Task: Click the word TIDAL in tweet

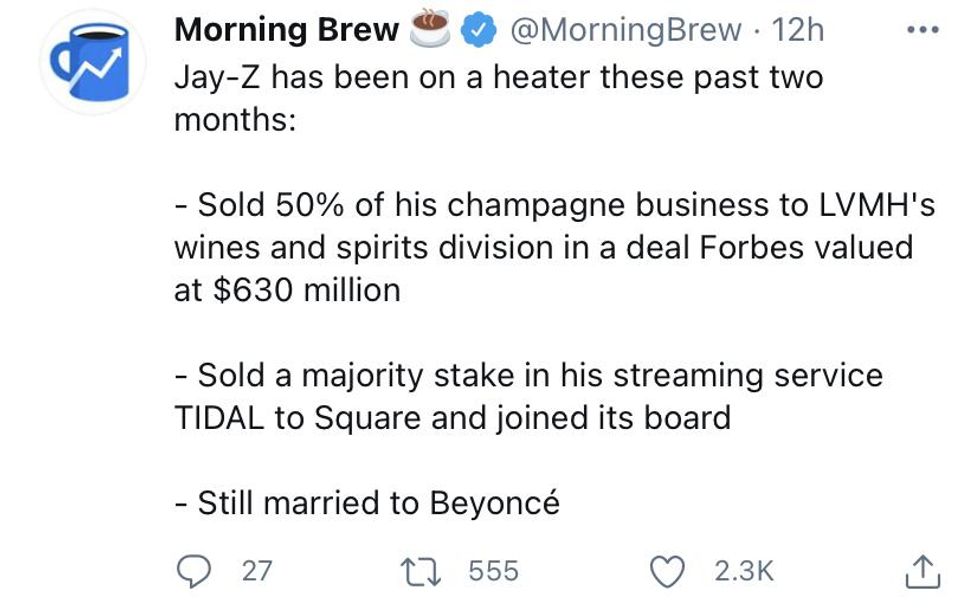Action: pyautogui.click(x=220, y=417)
